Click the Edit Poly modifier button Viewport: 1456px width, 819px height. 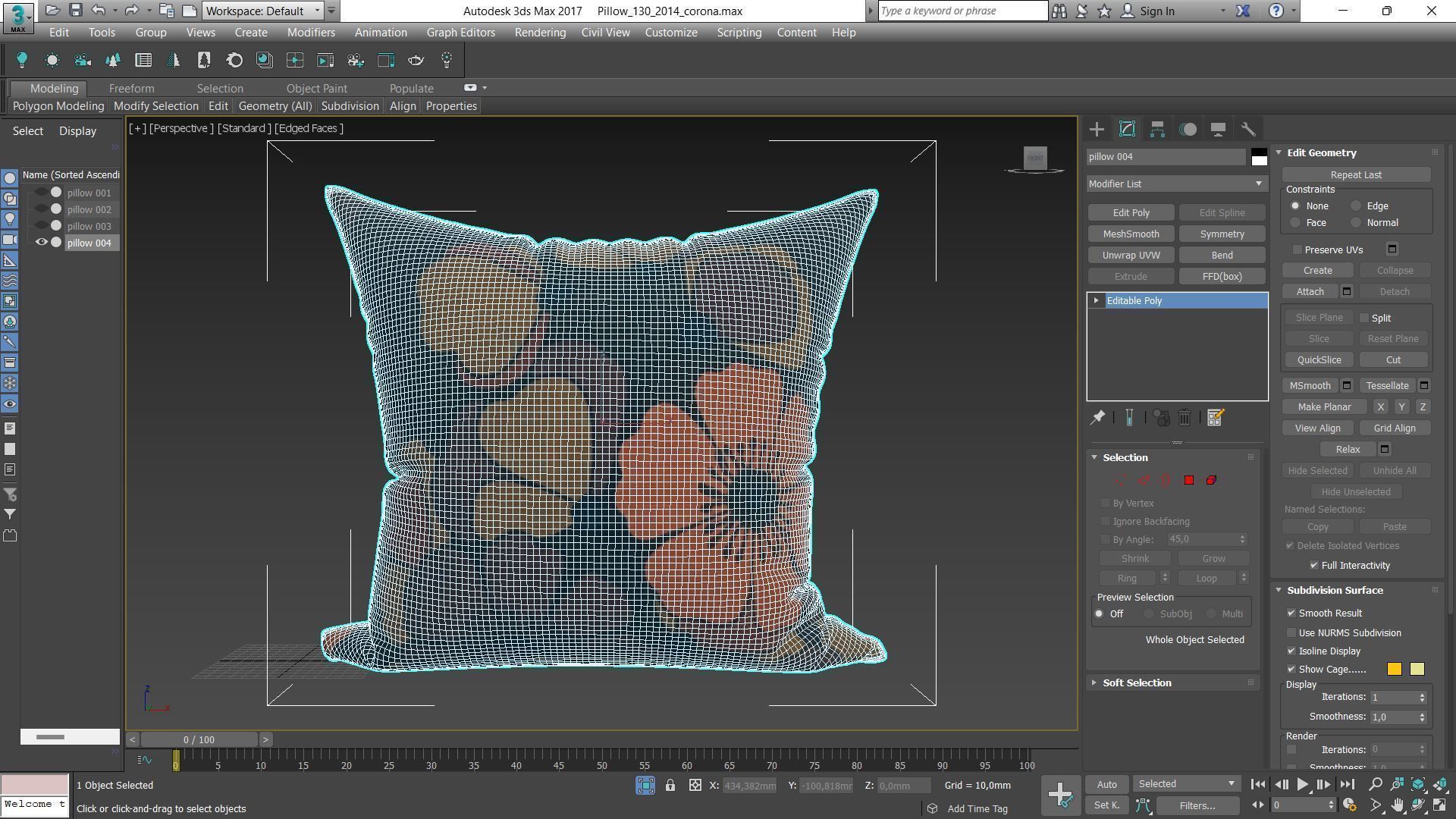(1131, 213)
